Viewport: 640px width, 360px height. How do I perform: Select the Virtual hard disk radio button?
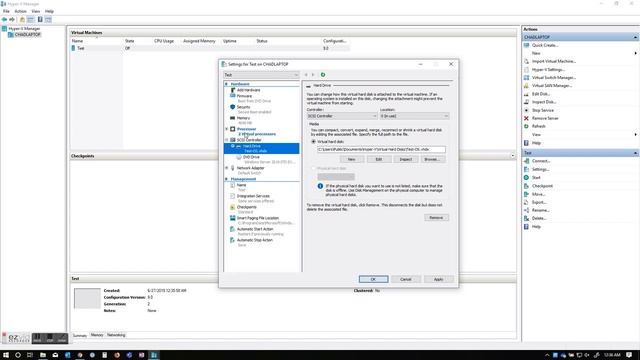pyautogui.click(x=313, y=142)
